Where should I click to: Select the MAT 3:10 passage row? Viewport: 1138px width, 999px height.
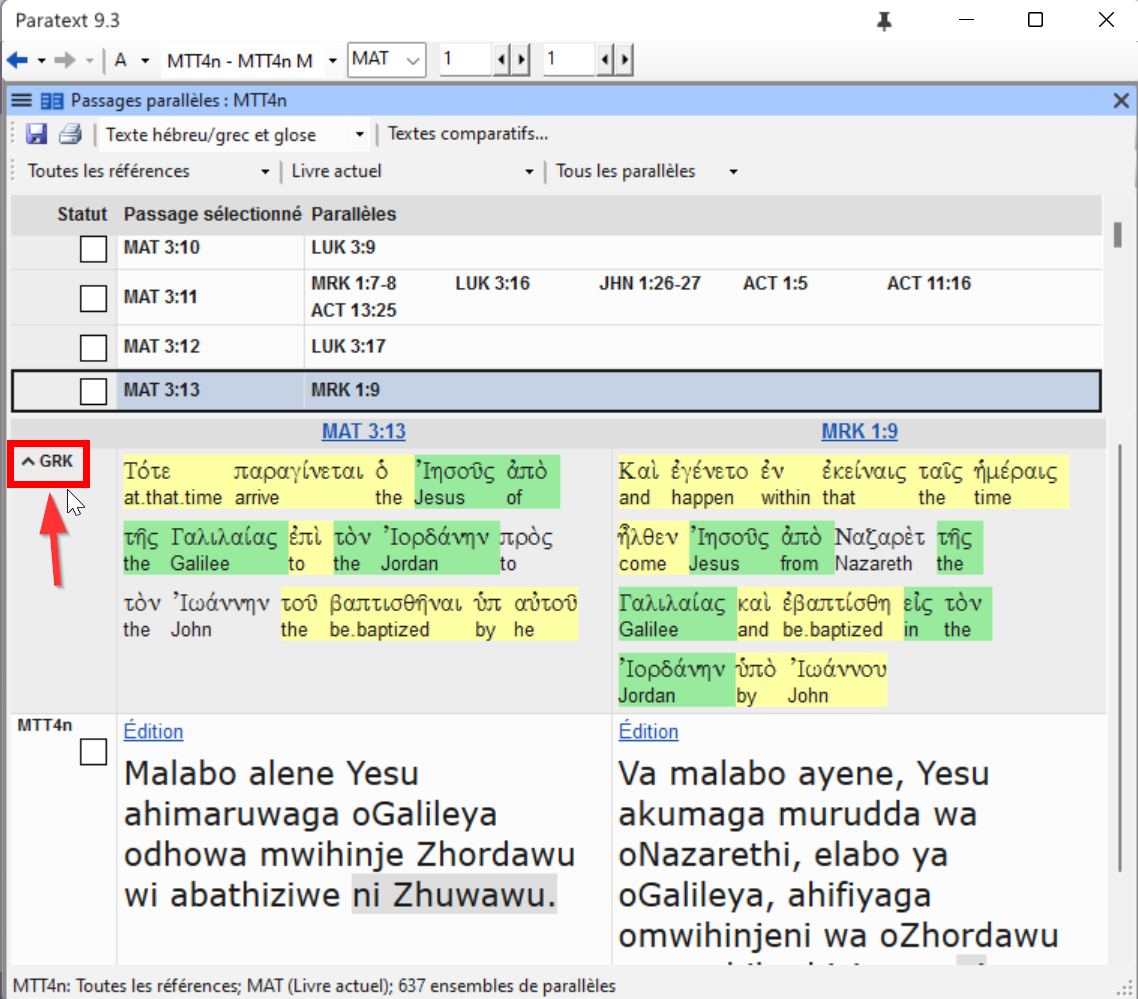pos(556,248)
